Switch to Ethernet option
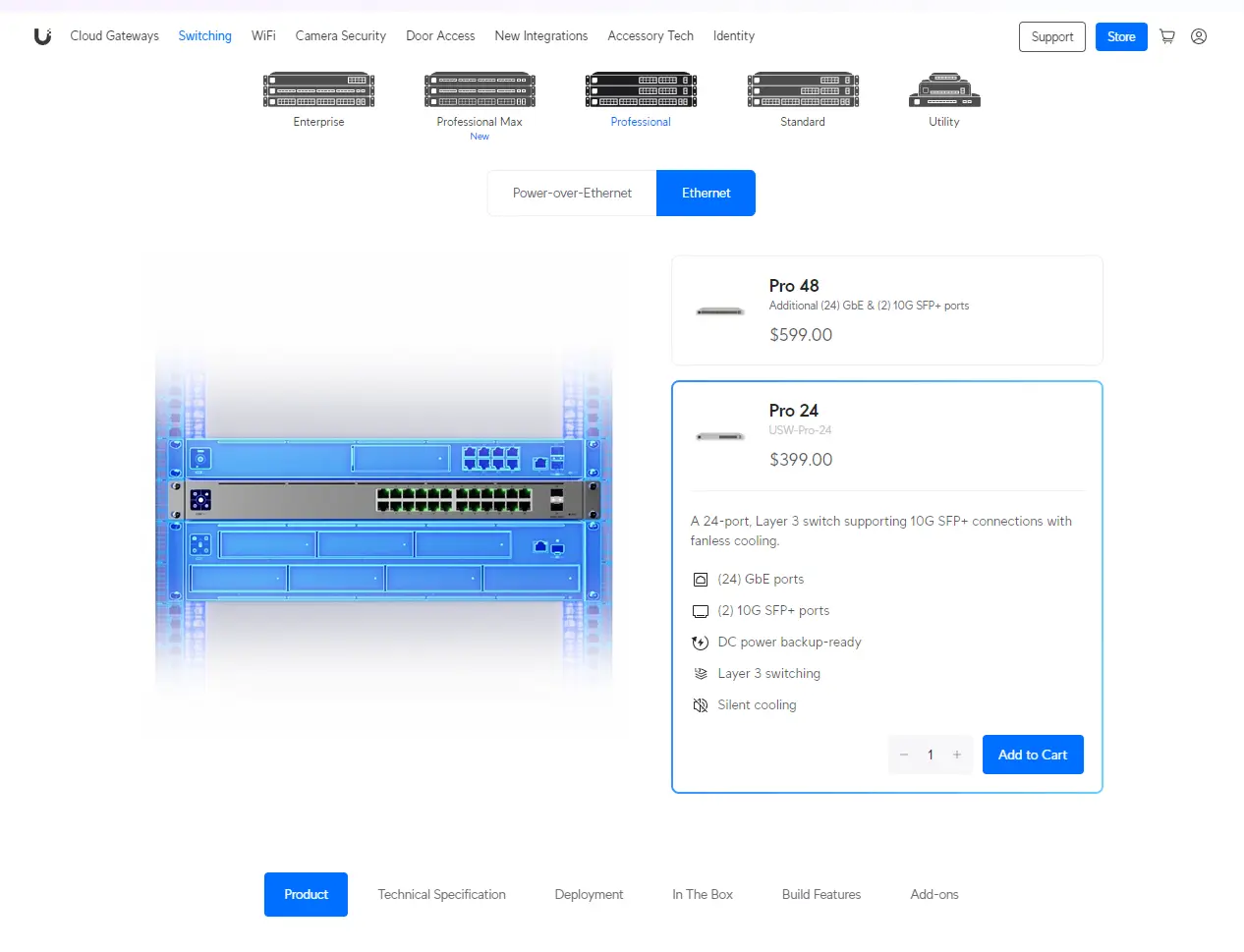Screen dimensions: 1244x952 point(707,193)
